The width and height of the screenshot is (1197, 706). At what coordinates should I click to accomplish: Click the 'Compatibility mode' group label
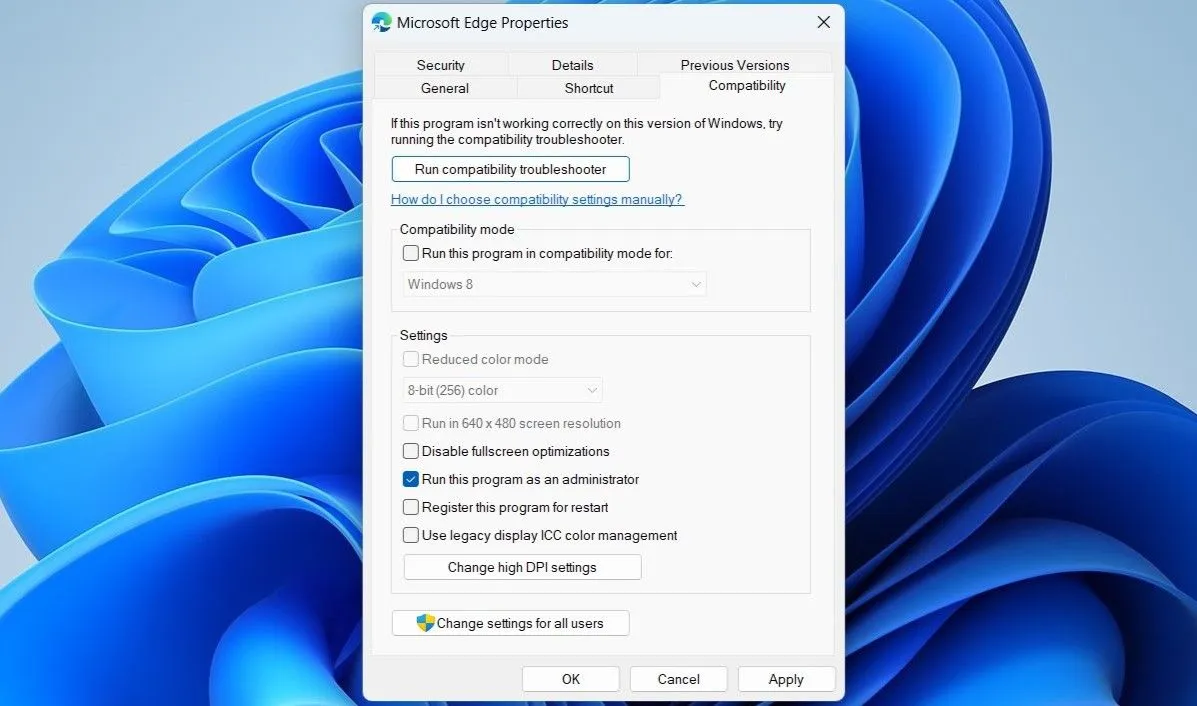(457, 229)
